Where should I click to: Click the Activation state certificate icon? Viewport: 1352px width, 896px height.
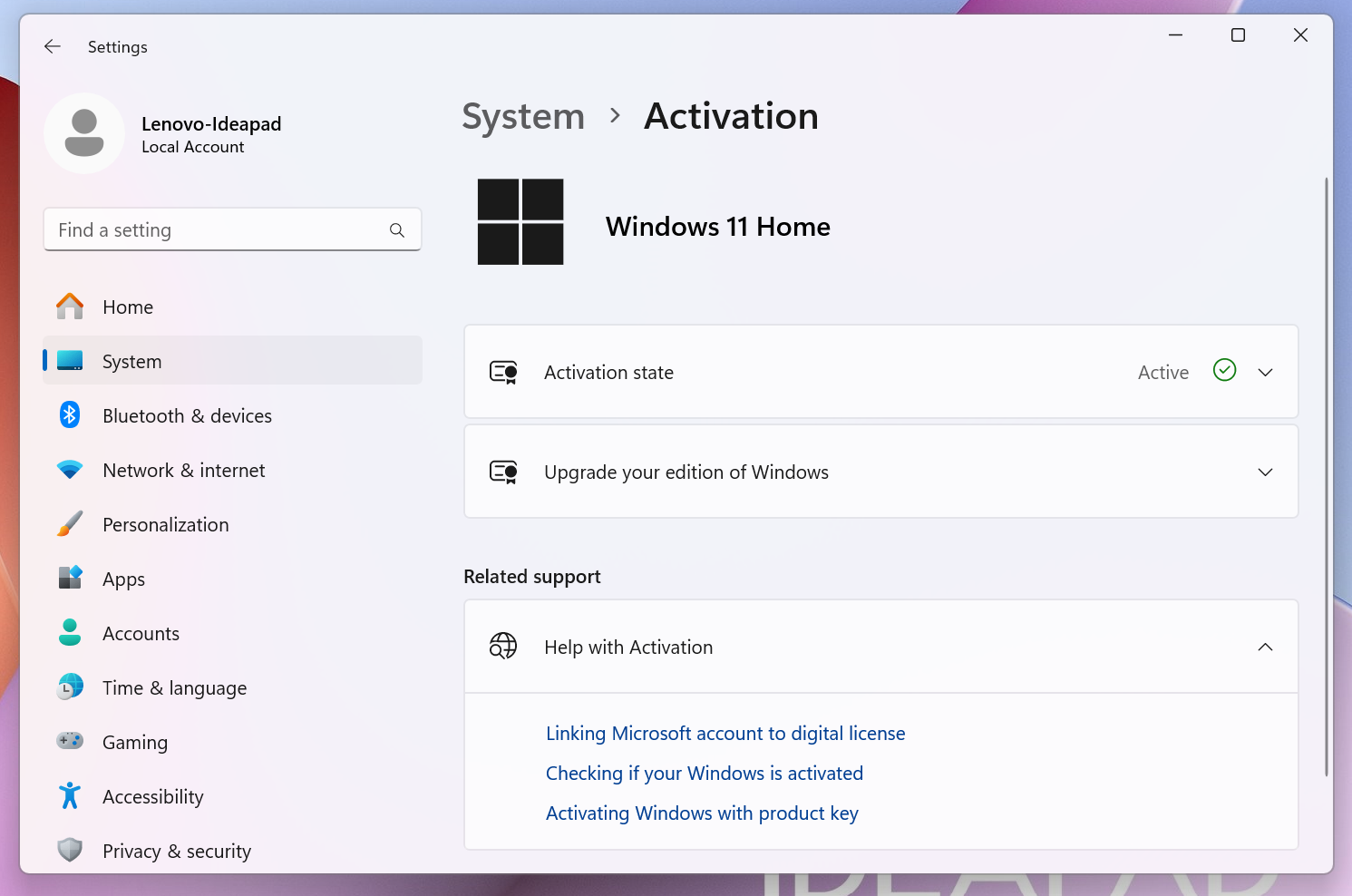coord(503,372)
